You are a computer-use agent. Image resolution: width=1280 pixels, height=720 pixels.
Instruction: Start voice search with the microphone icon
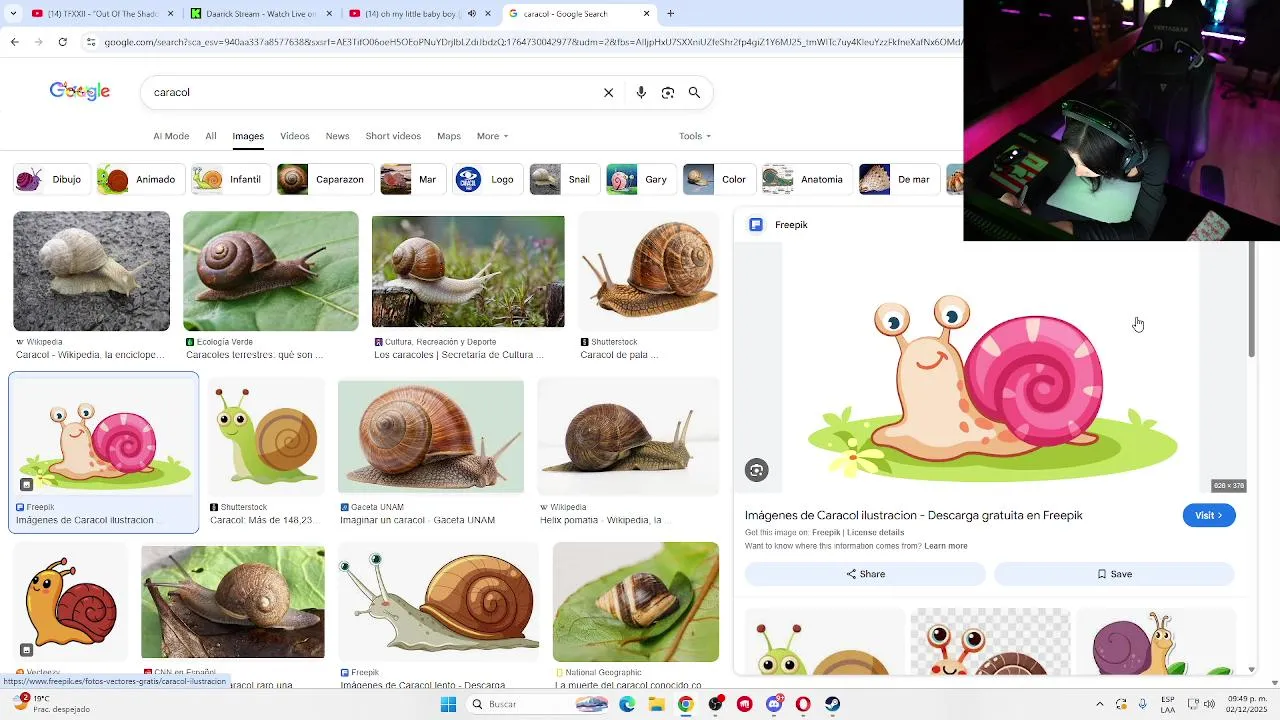[641, 92]
